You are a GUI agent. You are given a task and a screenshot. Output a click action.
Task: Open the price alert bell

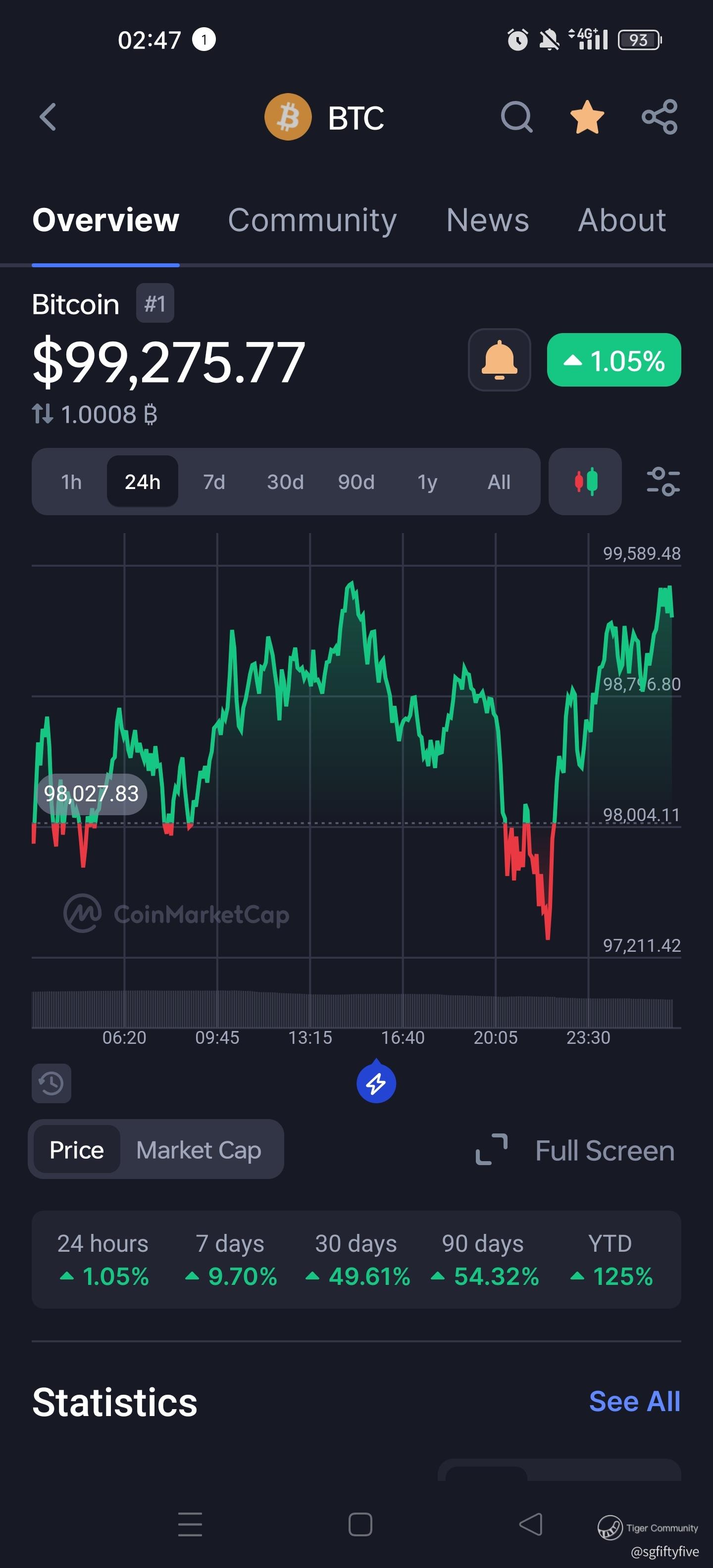point(499,360)
